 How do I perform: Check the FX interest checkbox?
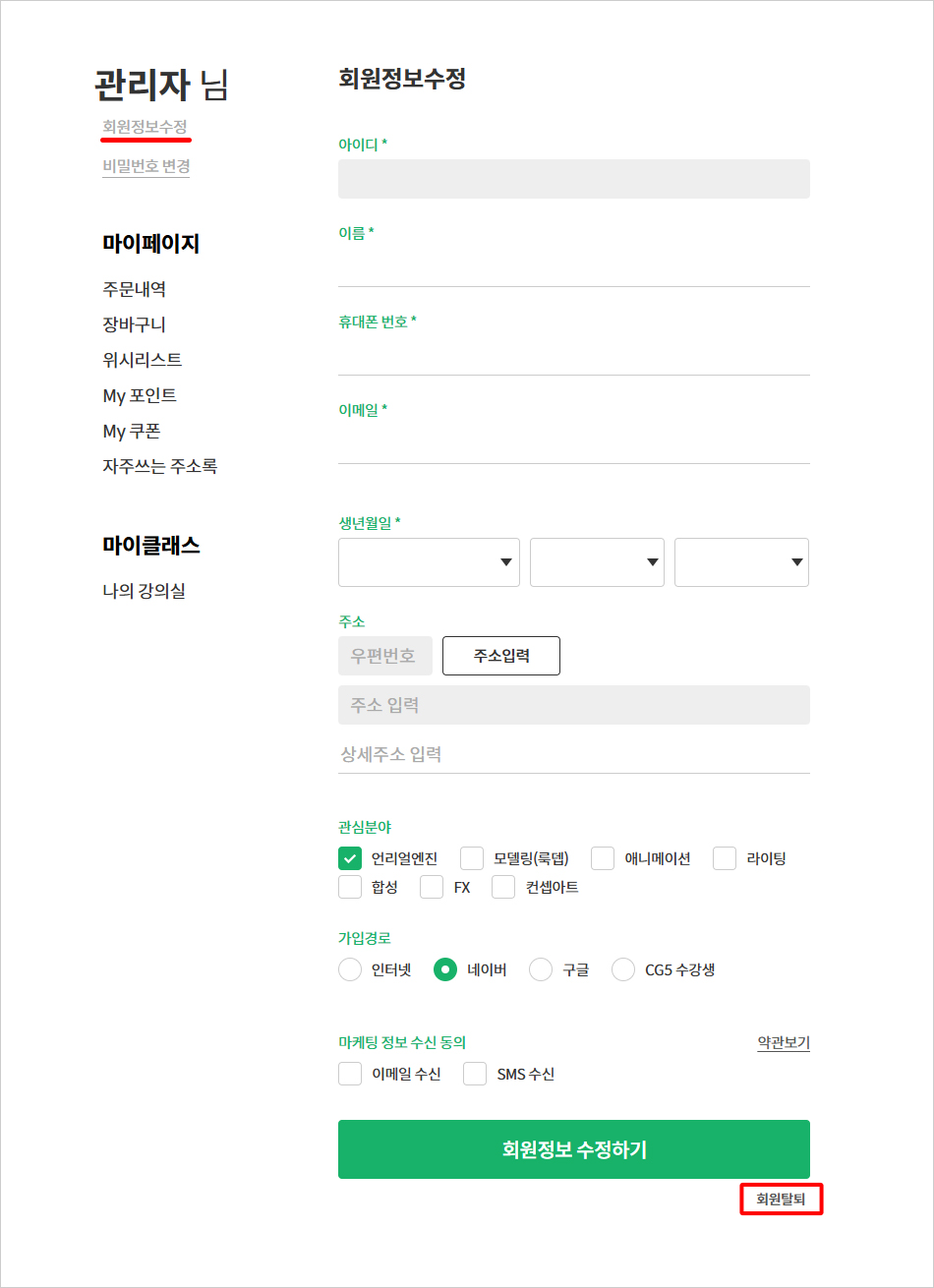[432, 887]
